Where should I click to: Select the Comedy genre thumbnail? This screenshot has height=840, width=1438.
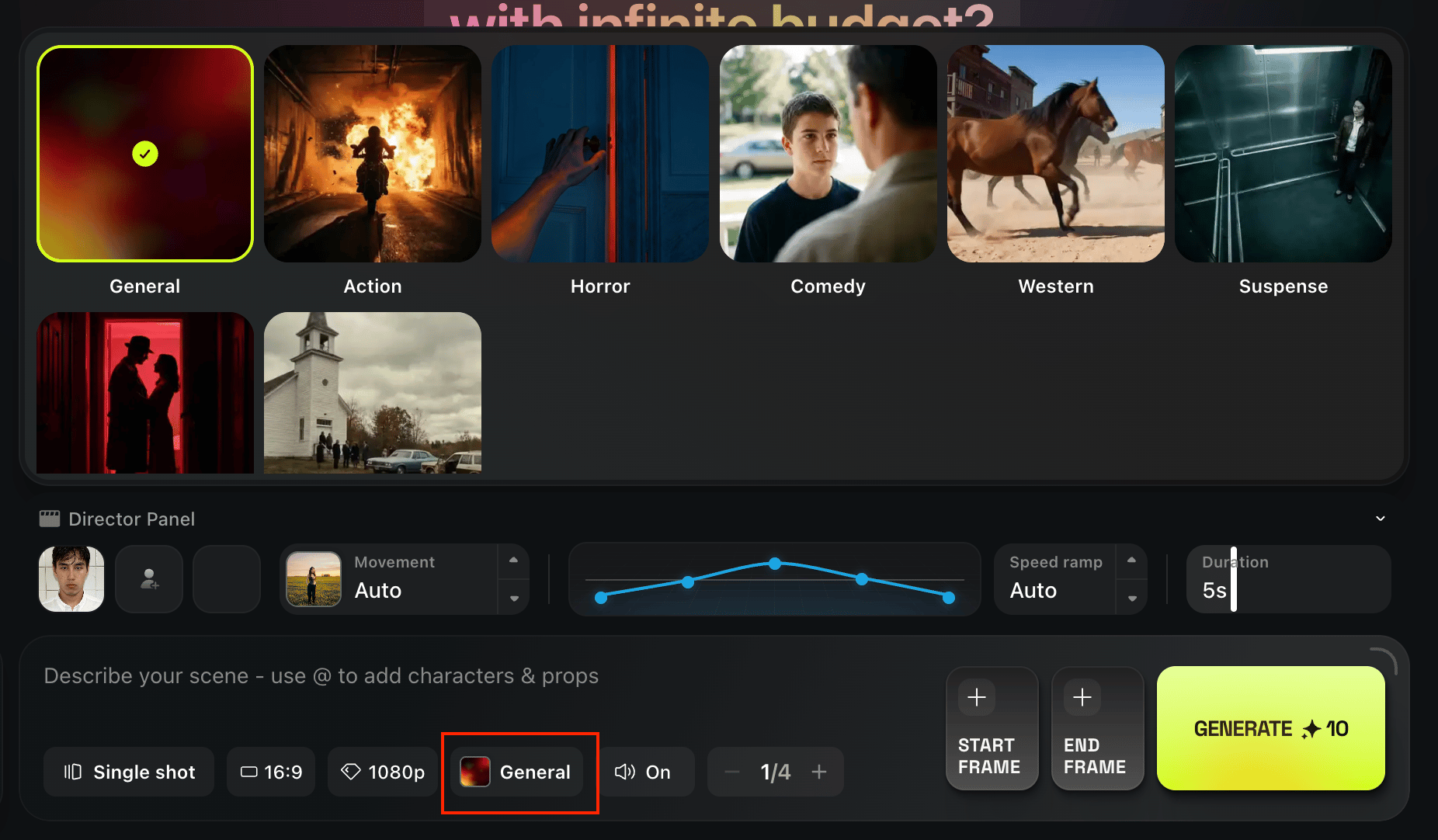pyautogui.click(x=828, y=154)
